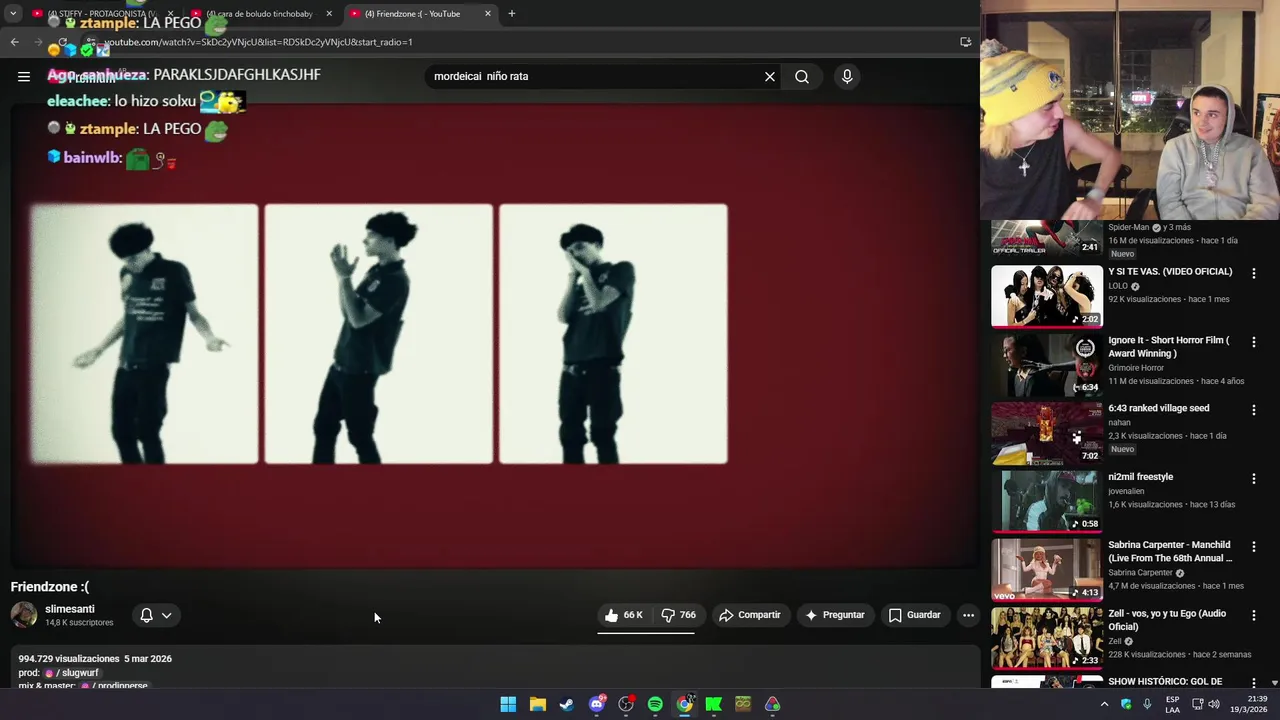Open the slugwurf producer link
Image resolution: width=1280 pixels, height=720 pixels.
73,673
